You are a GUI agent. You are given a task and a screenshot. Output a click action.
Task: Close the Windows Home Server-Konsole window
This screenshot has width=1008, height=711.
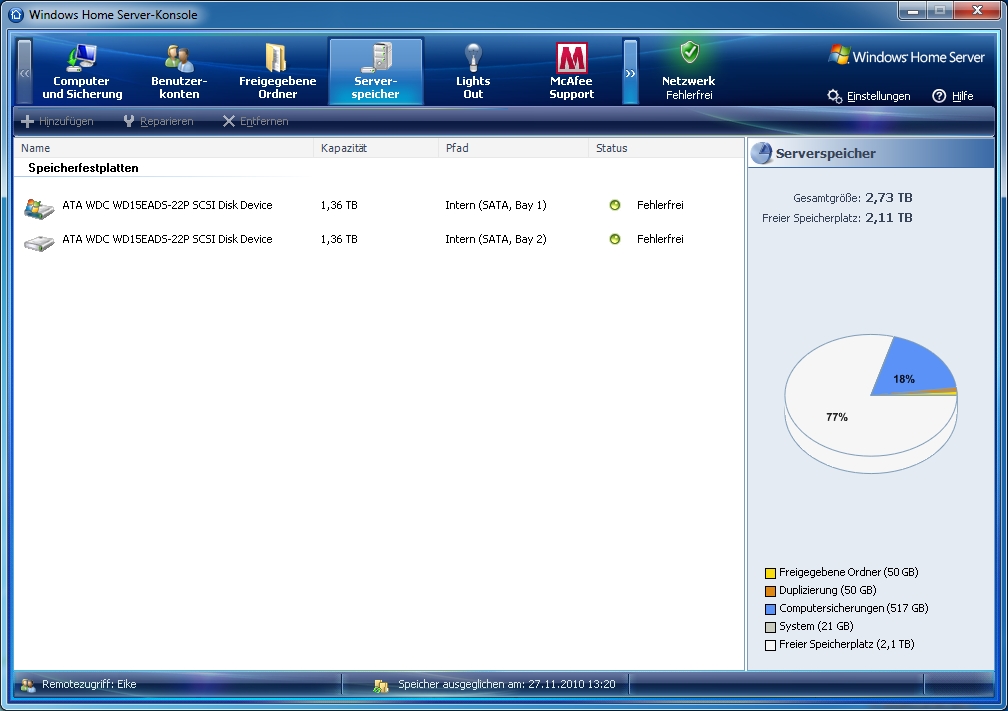point(978,11)
